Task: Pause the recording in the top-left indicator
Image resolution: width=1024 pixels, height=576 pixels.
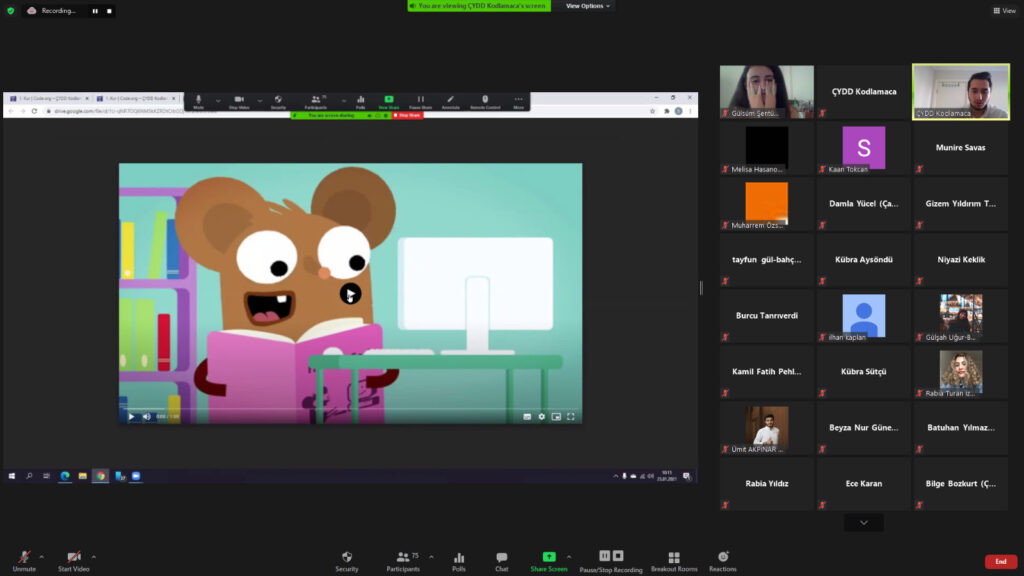Action: point(95,11)
